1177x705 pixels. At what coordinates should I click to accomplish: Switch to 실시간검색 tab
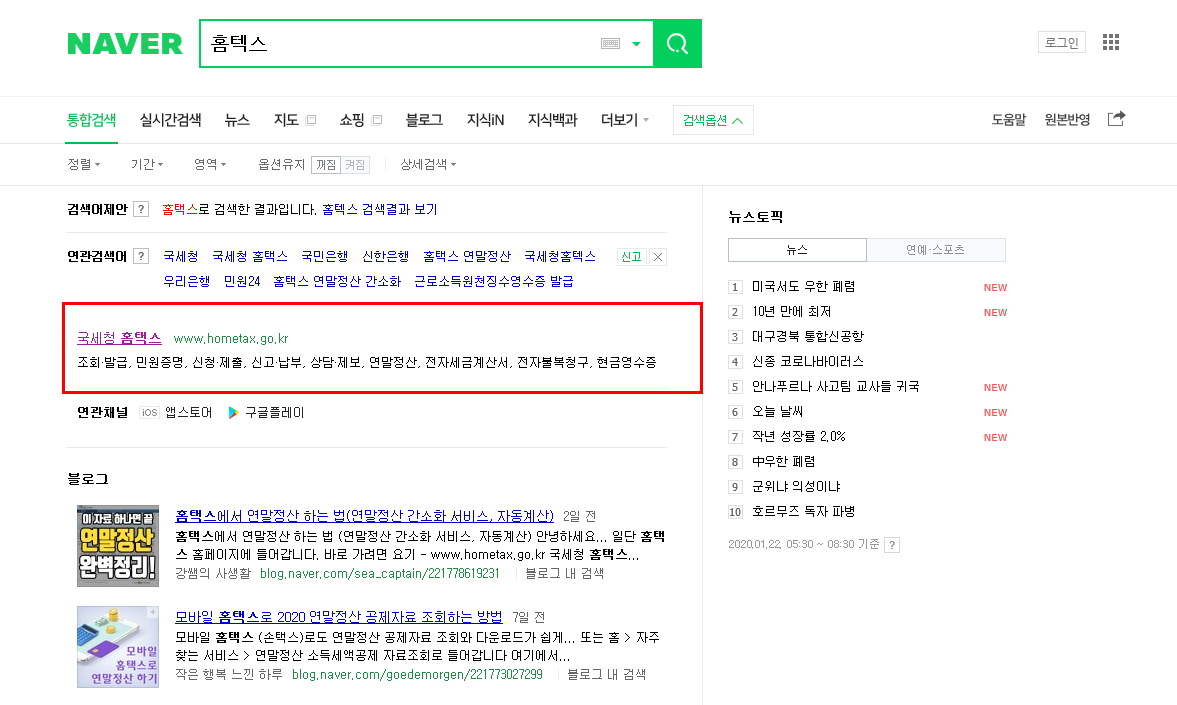pos(170,119)
